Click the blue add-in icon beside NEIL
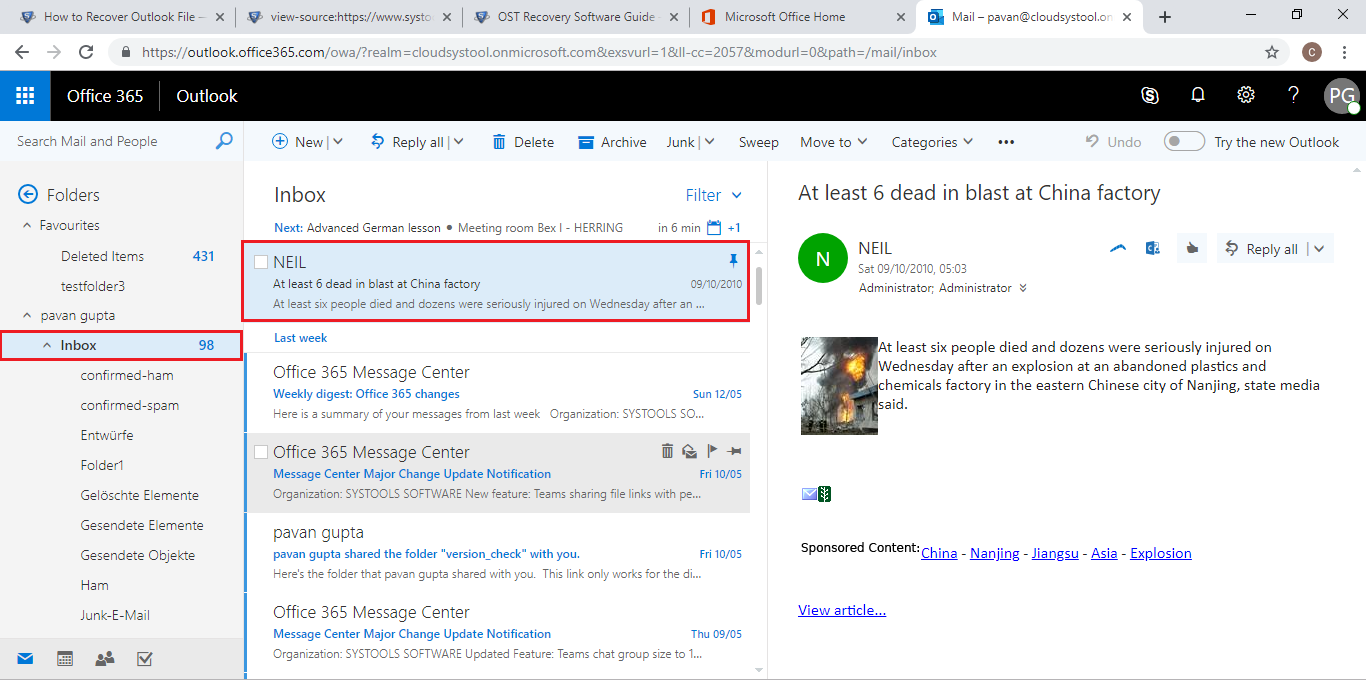The image size is (1366, 681). [1119, 249]
